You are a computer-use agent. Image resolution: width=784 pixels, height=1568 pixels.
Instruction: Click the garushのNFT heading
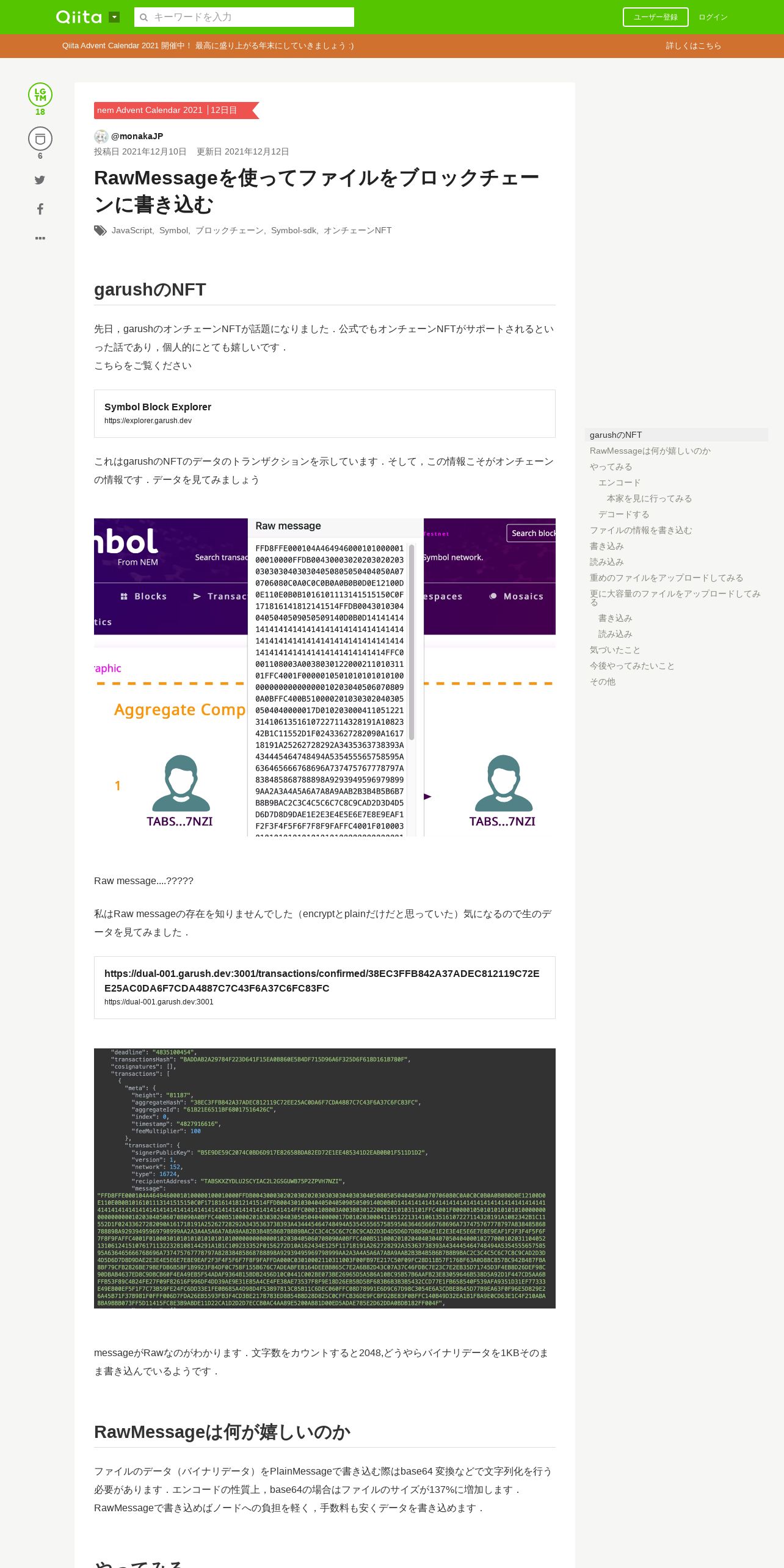150,289
